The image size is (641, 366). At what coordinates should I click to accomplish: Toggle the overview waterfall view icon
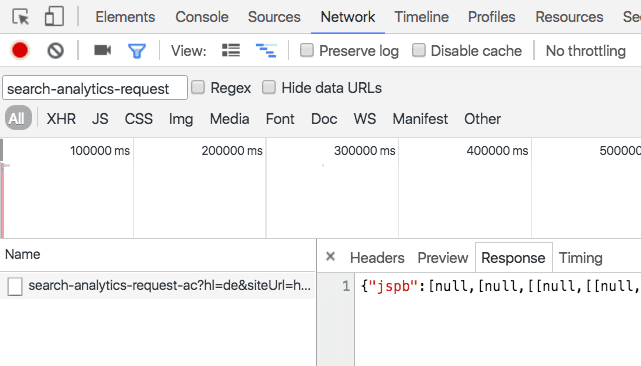pos(266,51)
